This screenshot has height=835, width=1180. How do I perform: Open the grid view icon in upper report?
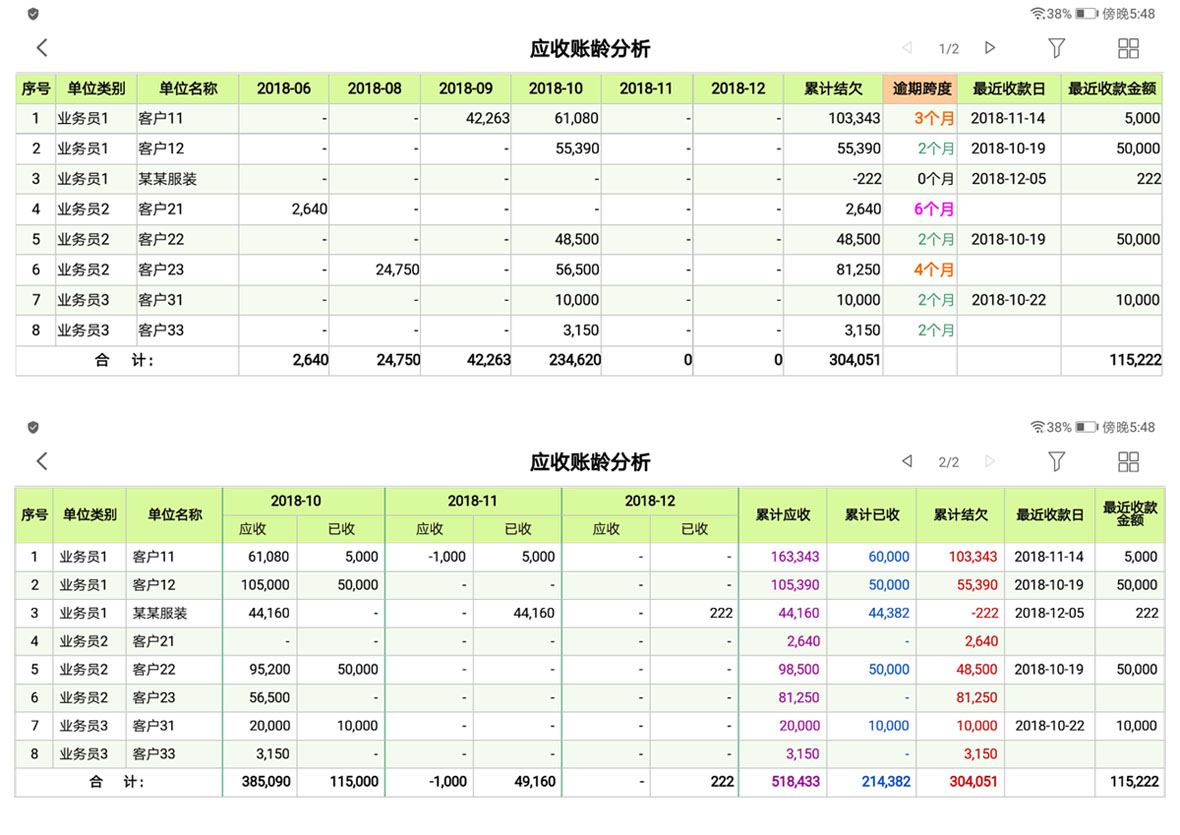(x=1128, y=48)
